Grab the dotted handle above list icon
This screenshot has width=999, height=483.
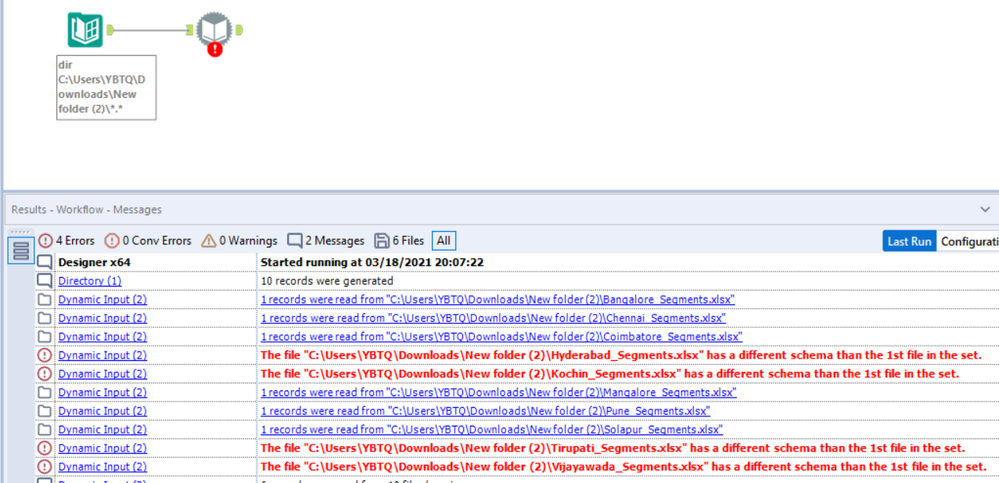20,232
